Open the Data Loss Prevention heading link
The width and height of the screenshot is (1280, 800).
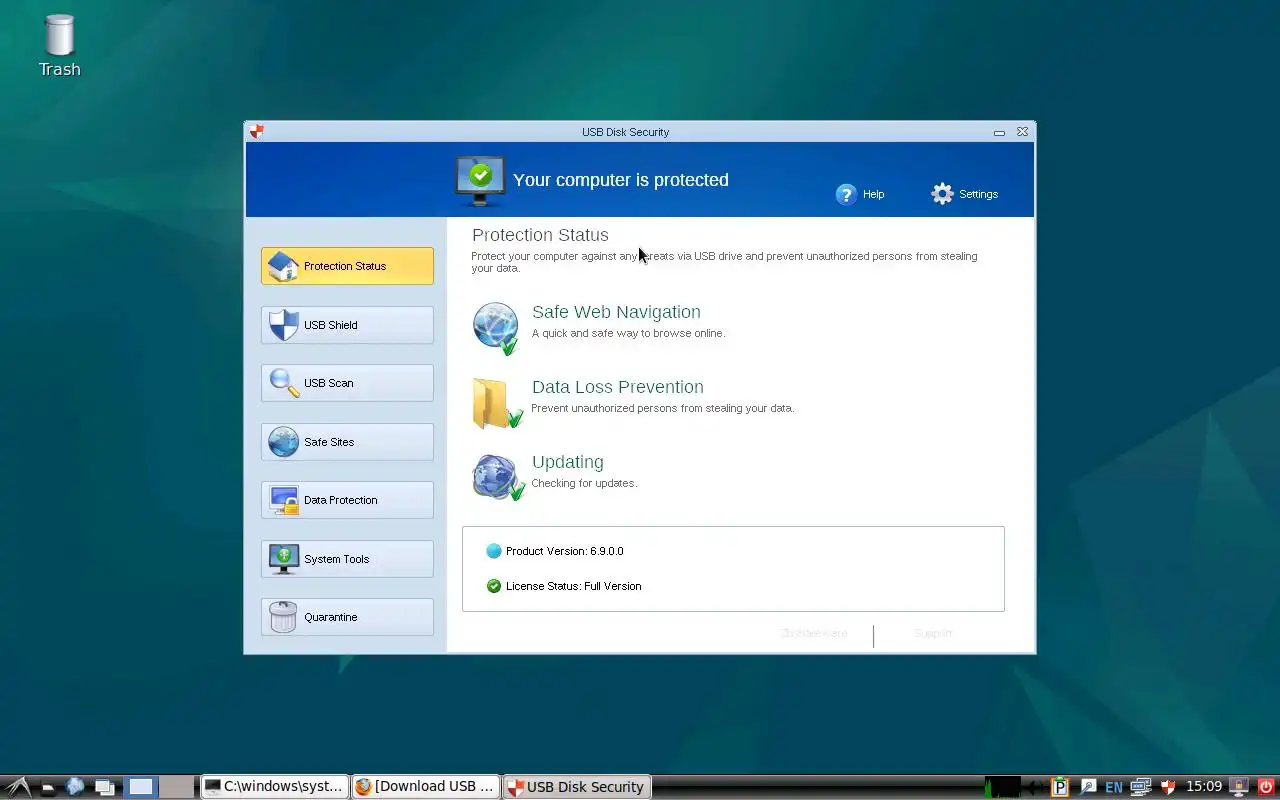pyautogui.click(x=618, y=387)
